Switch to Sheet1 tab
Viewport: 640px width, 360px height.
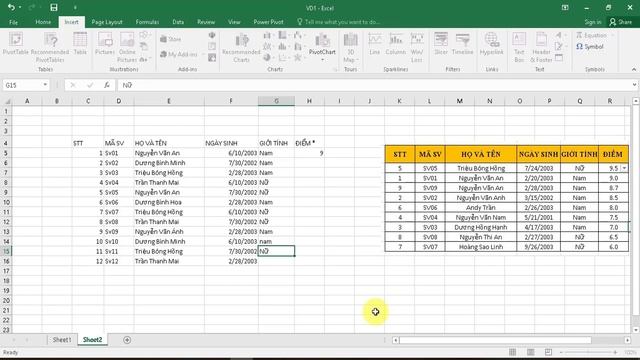pos(62,340)
